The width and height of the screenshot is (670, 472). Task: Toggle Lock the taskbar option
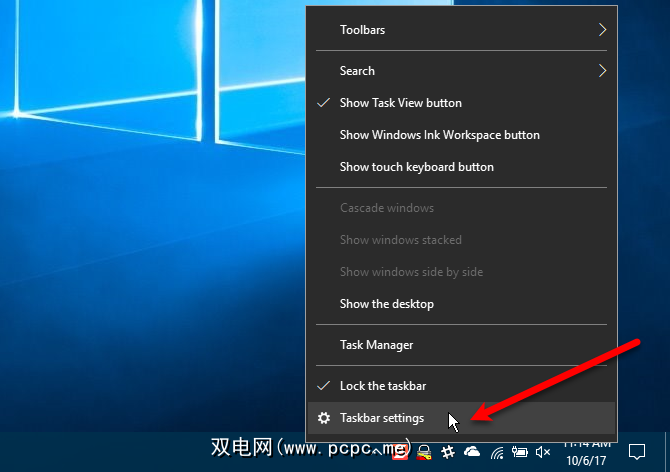[x=461, y=386]
